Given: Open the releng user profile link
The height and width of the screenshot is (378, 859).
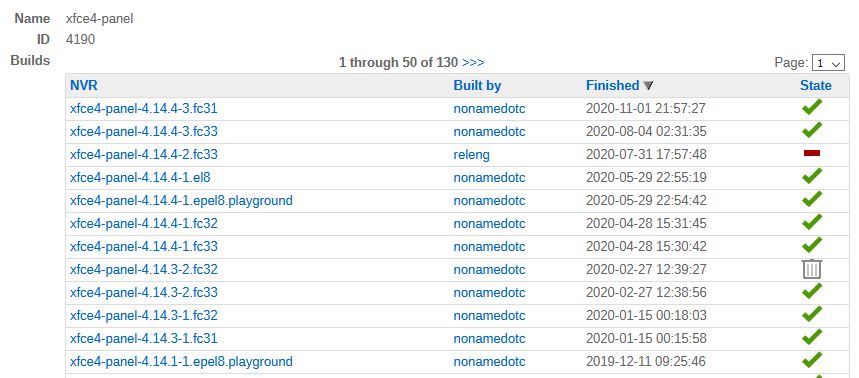Looking at the screenshot, I should click(x=471, y=155).
